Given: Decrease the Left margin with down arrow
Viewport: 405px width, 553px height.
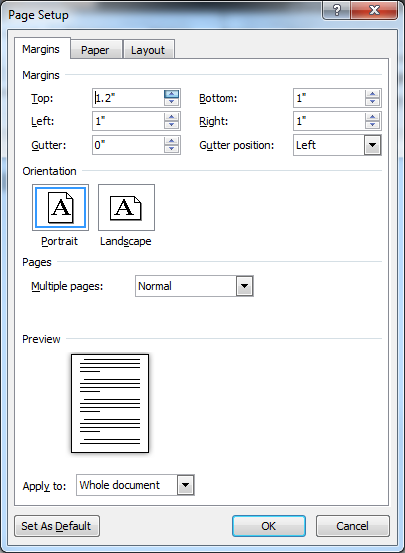Looking at the screenshot, I should (x=171, y=125).
